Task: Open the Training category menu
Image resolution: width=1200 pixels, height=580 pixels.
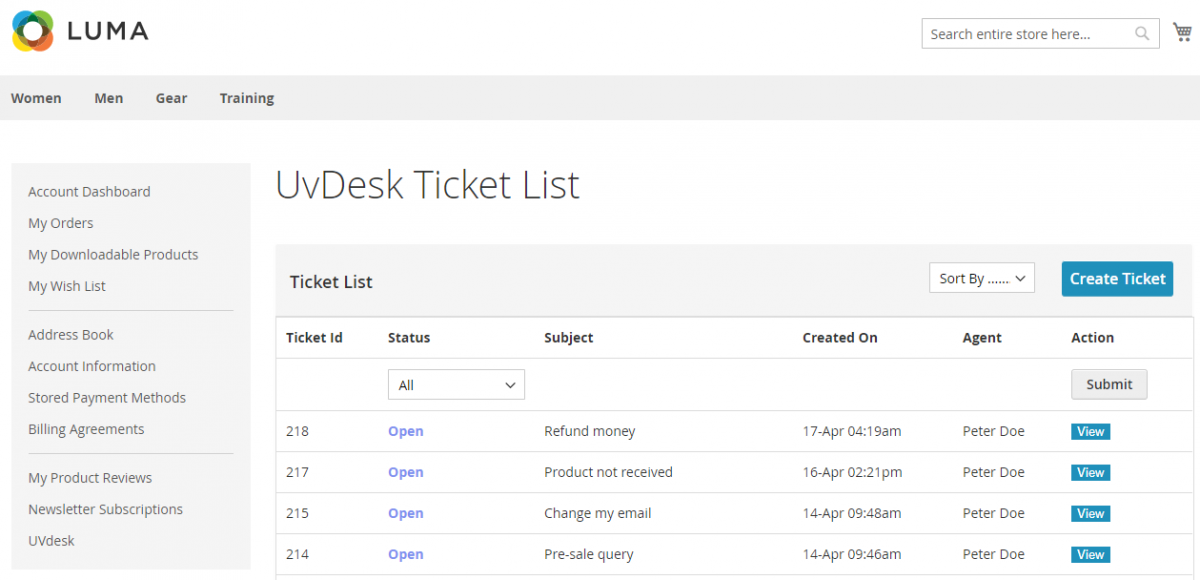Action: tap(246, 97)
